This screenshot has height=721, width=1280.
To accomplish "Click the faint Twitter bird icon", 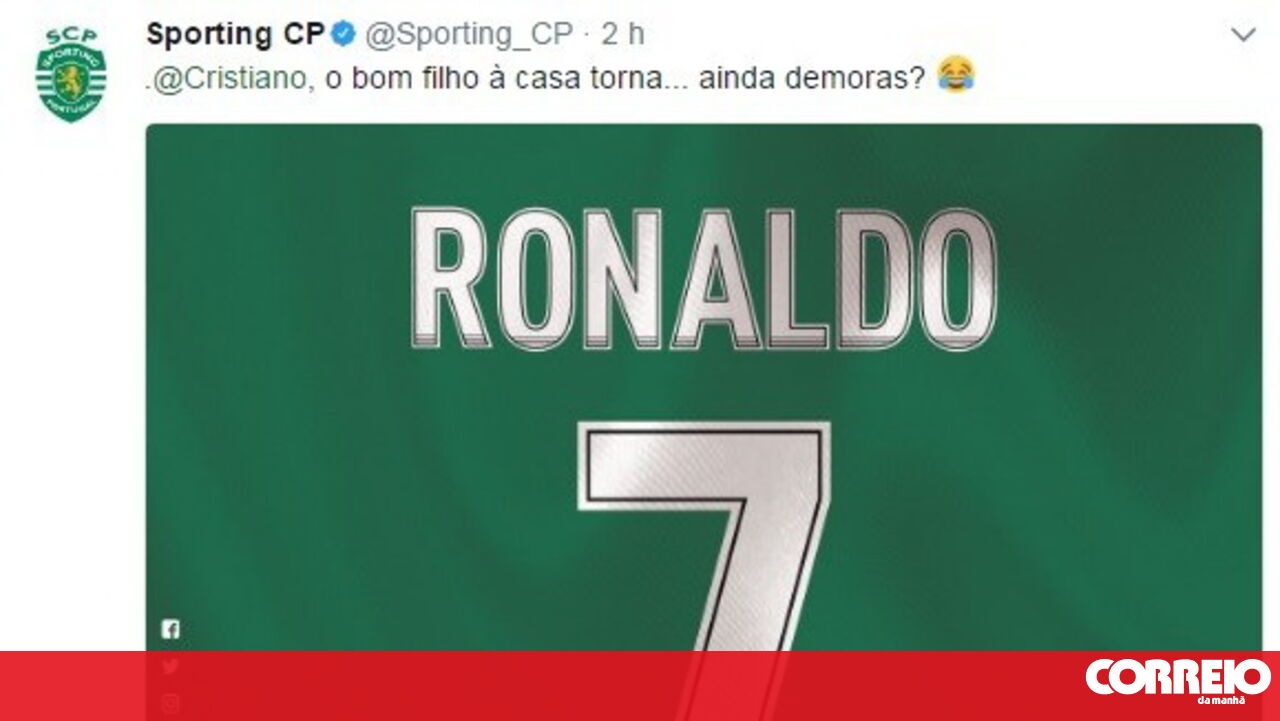I will [170, 666].
